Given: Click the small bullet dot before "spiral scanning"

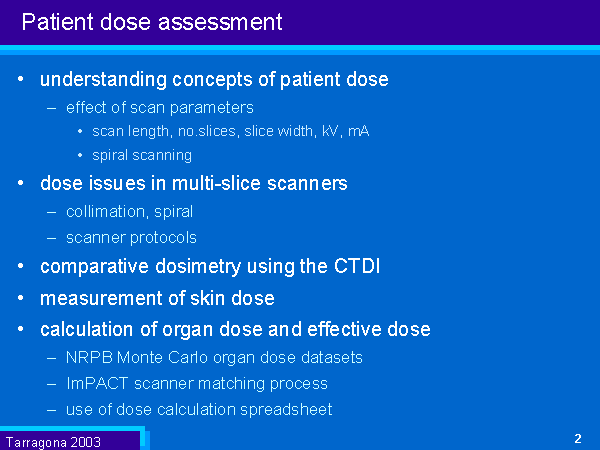Looking at the screenshot, I should coord(81,156).
